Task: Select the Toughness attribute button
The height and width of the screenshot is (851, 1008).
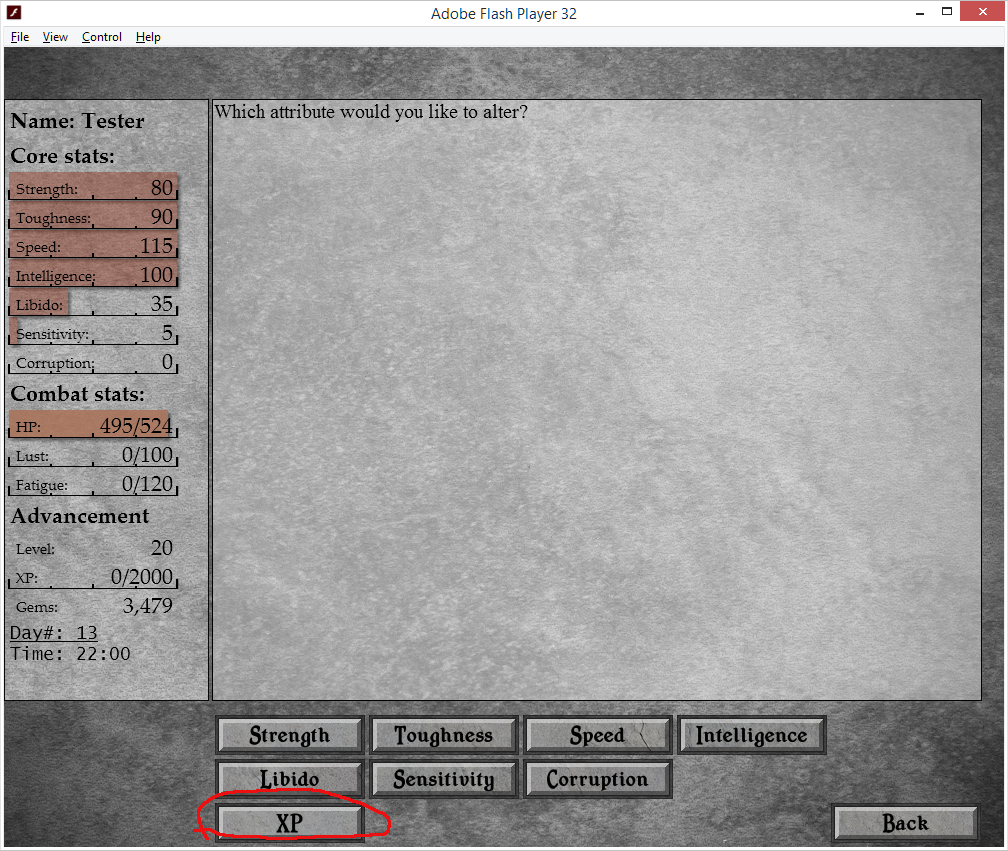Action: click(443, 736)
